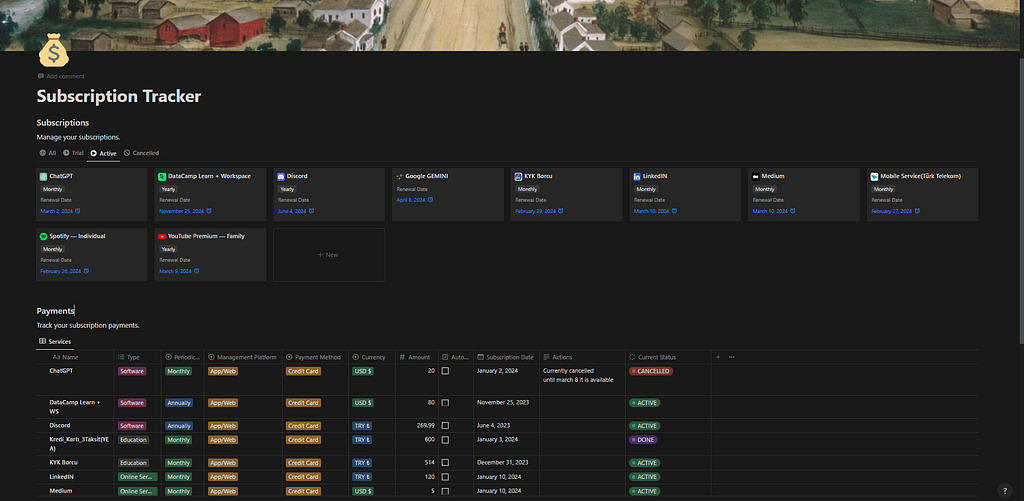
Task: Click reminder alarm icon beside November 25, 2024
Action: coord(209,211)
